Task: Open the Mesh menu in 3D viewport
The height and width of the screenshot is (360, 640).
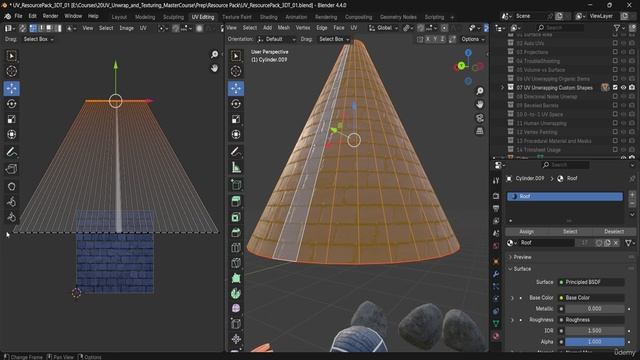Action: pyautogui.click(x=284, y=28)
